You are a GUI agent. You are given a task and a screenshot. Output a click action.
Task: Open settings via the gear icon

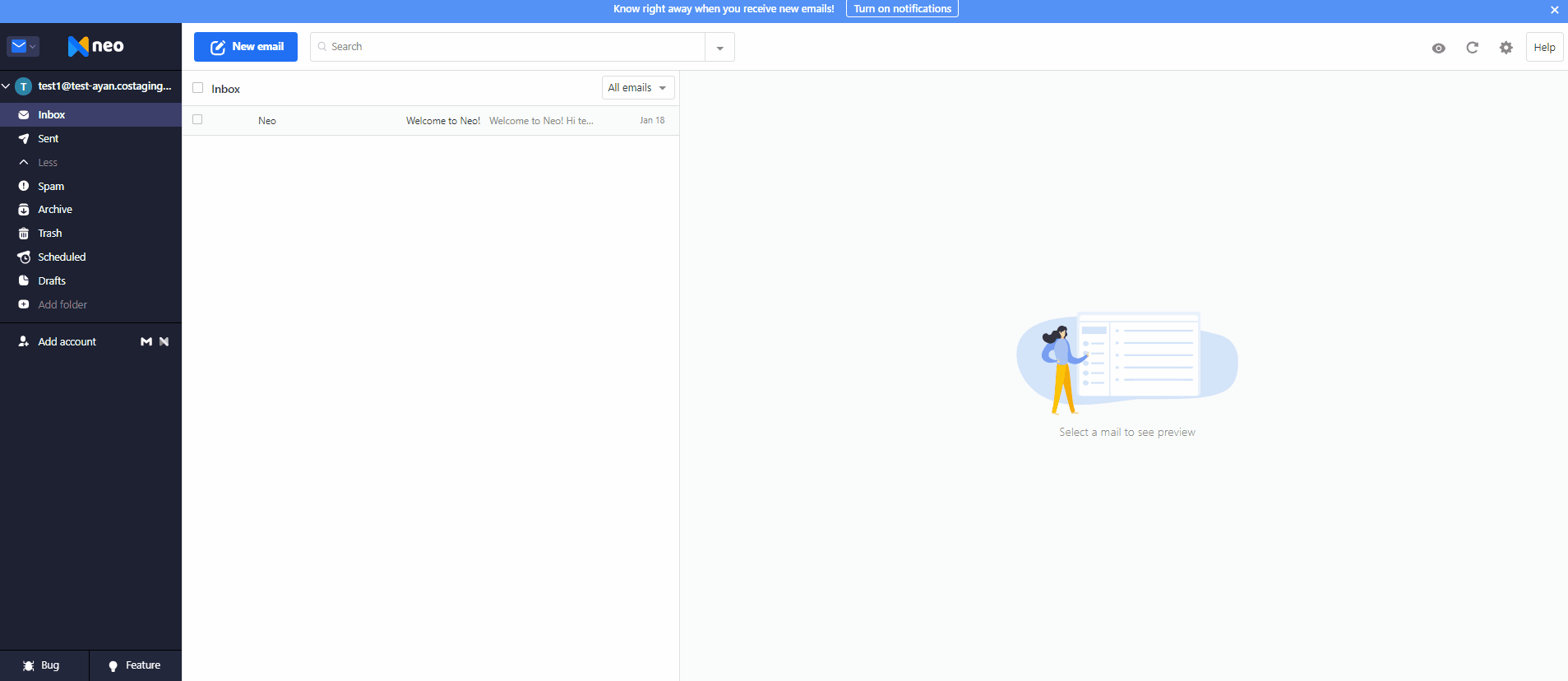(1506, 48)
